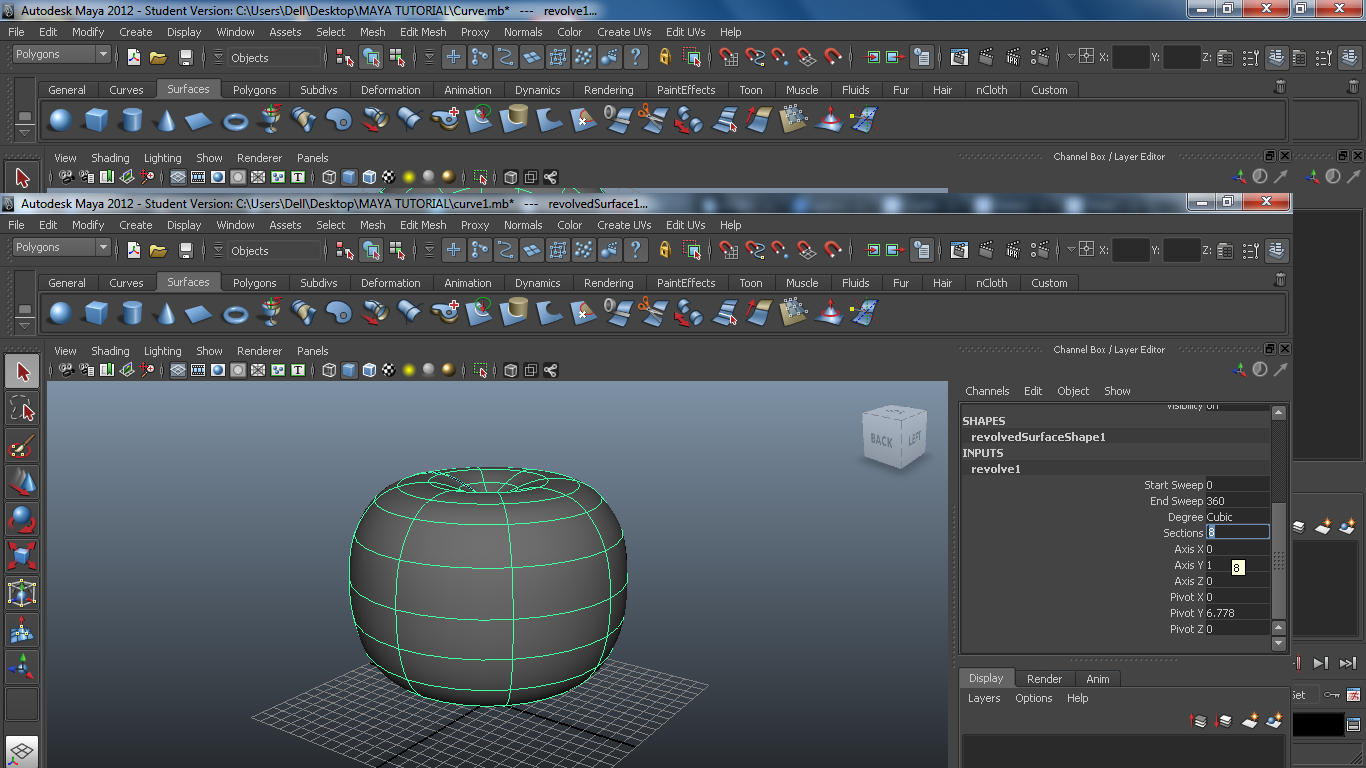This screenshot has width=1366, height=768.
Task: Toggle Snap to Curves magnet in front window
Action: click(x=755, y=250)
